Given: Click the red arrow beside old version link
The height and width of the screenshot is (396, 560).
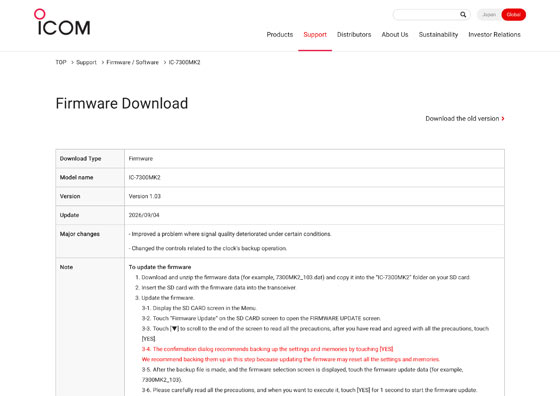Looking at the screenshot, I should [503, 119].
